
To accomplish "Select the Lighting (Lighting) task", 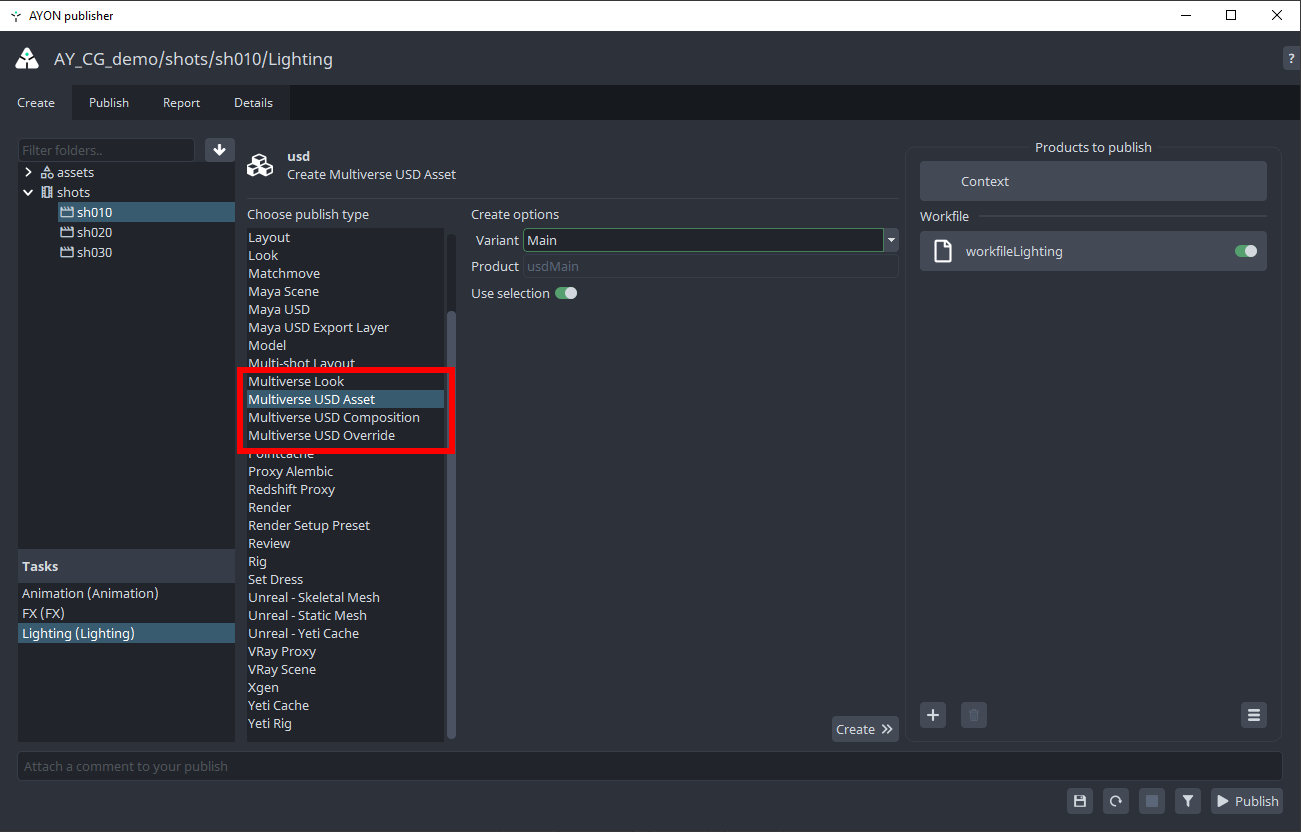I will (126, 633).
